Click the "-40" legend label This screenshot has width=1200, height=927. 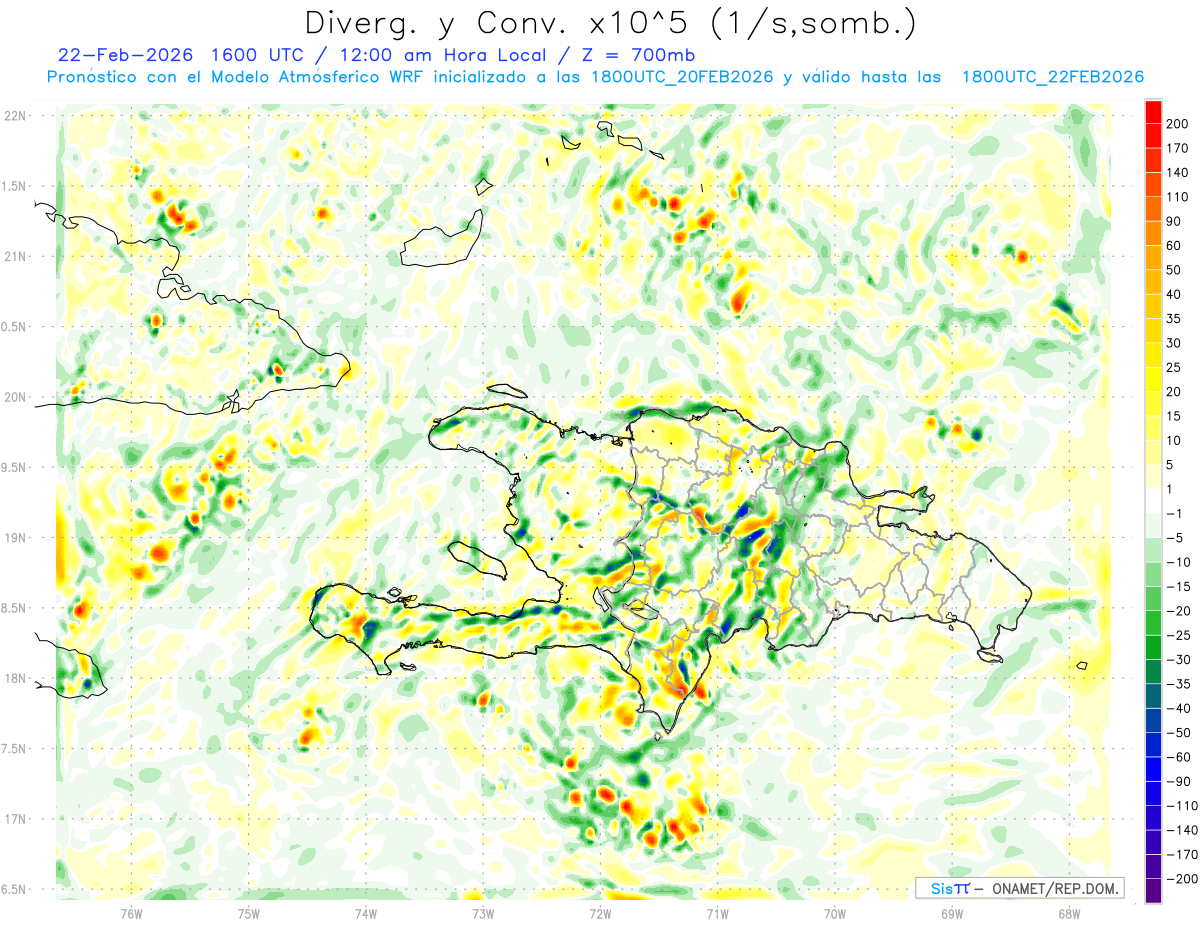1180,709
